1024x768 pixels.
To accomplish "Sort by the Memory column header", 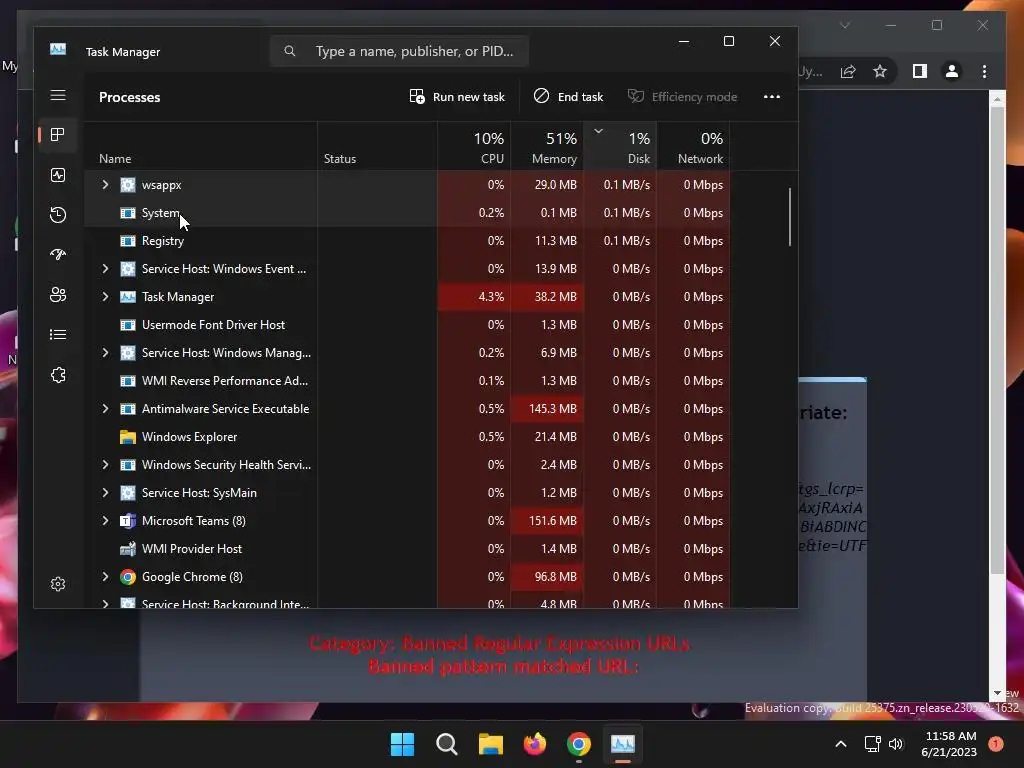I will (x=547, y=146).
